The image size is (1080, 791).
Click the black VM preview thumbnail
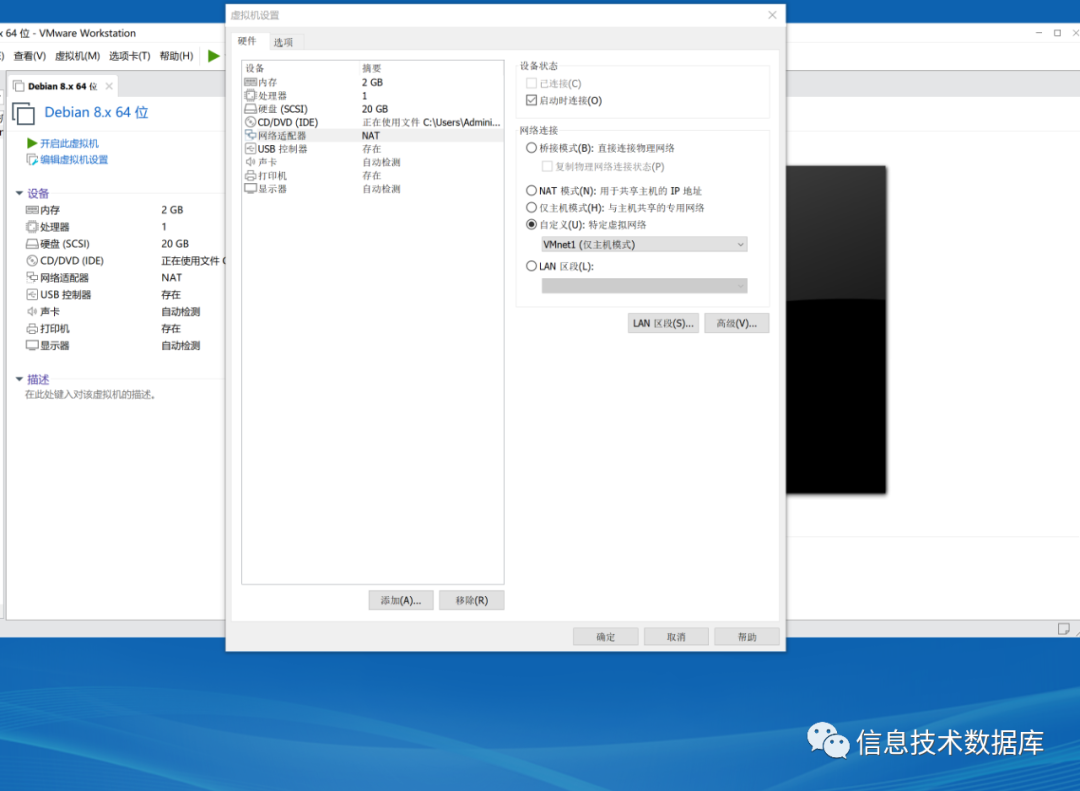[x=836, y=329]
